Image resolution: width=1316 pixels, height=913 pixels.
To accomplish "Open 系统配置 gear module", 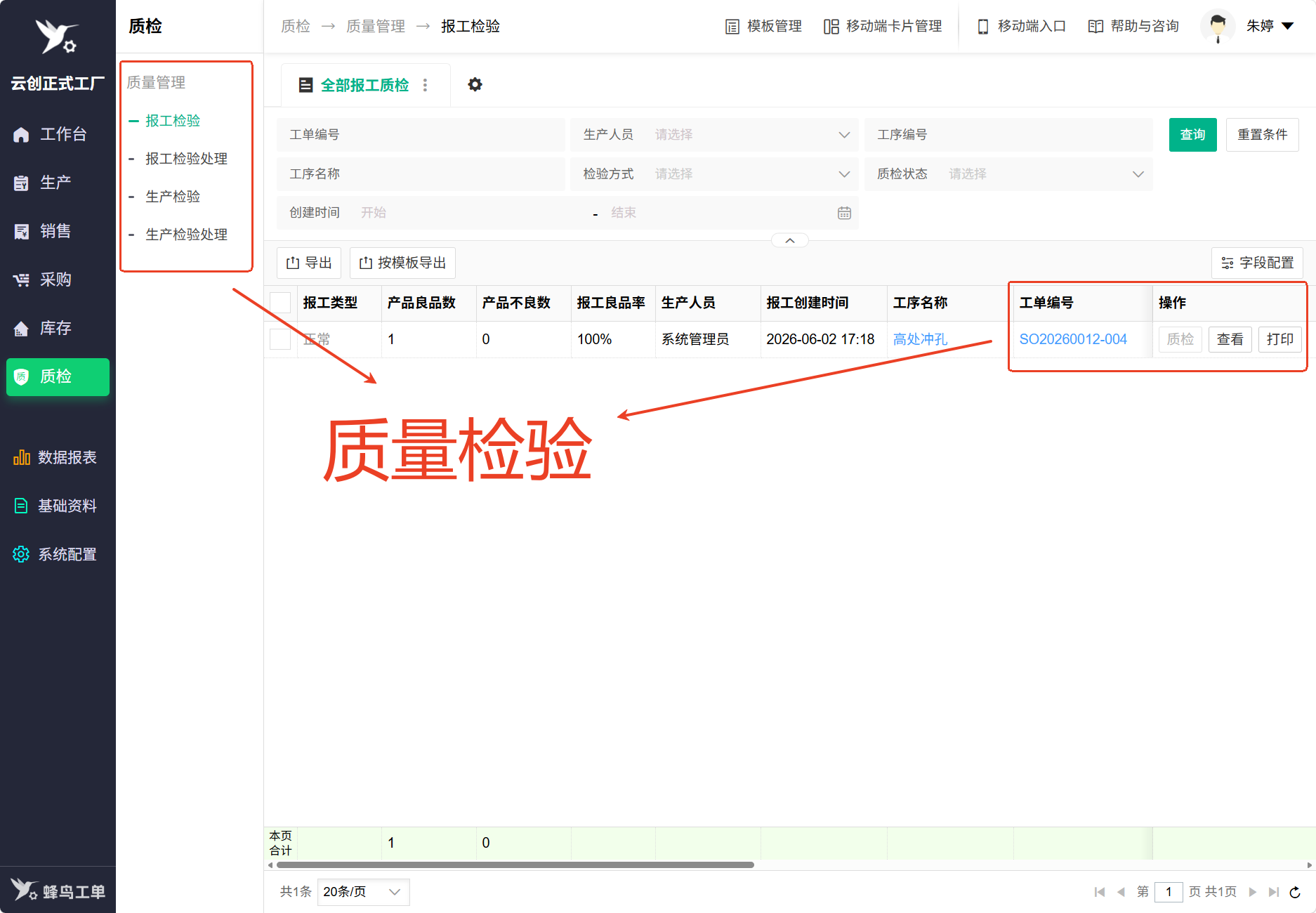I will pos(56,554).
